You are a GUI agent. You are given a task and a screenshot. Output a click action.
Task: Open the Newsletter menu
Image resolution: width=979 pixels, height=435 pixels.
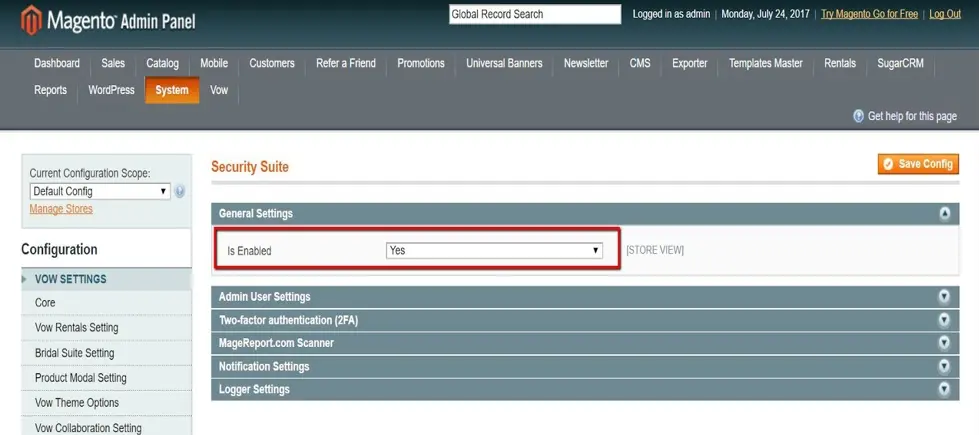586,63
